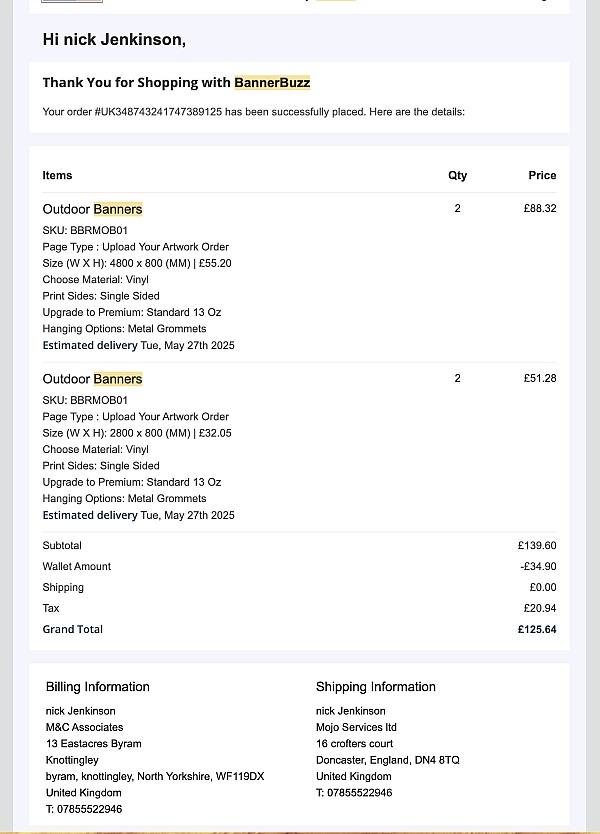Click the Subtotal value £139.60

(x=537, y=545)
